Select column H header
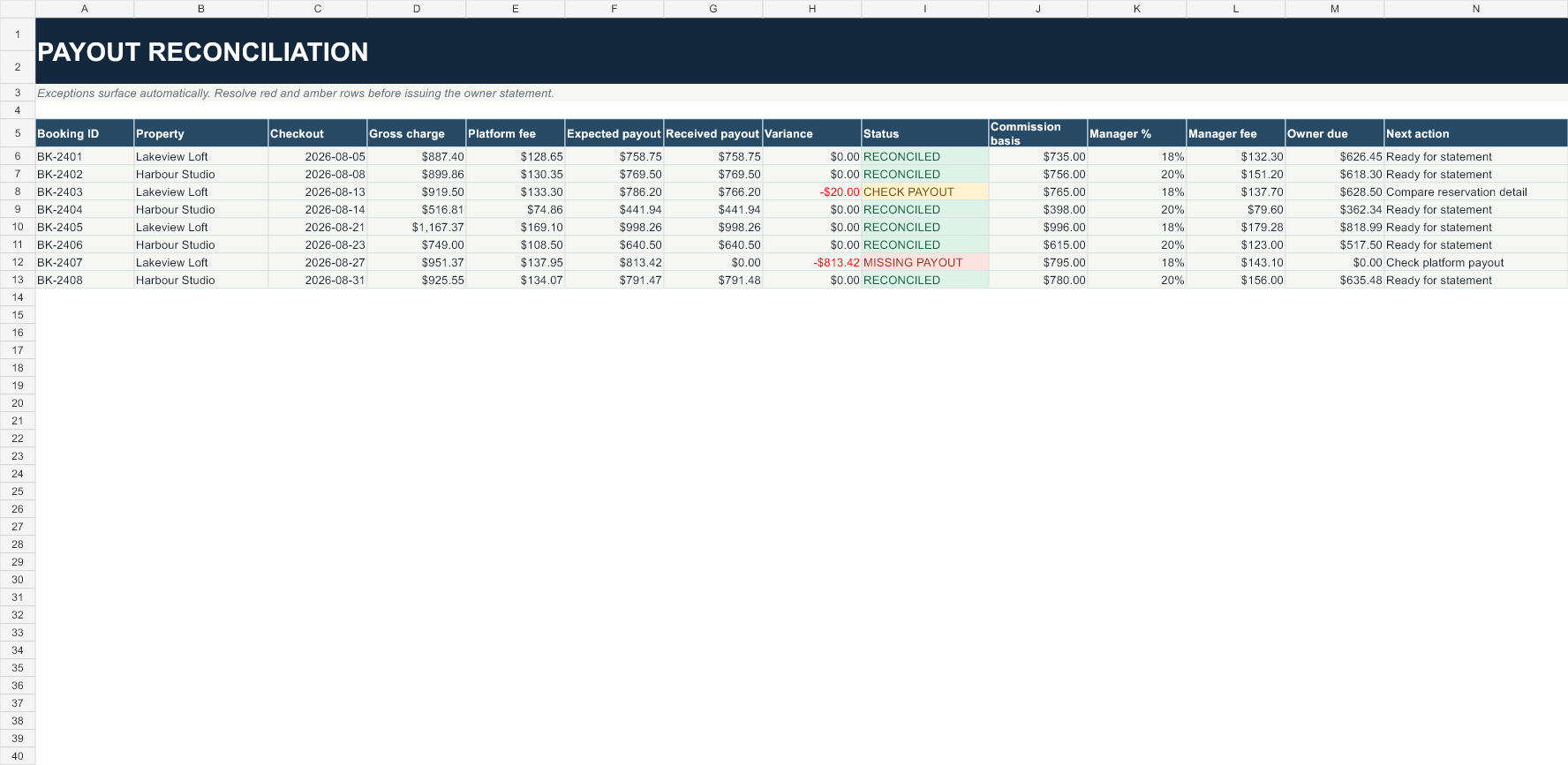 click(812, 9)
